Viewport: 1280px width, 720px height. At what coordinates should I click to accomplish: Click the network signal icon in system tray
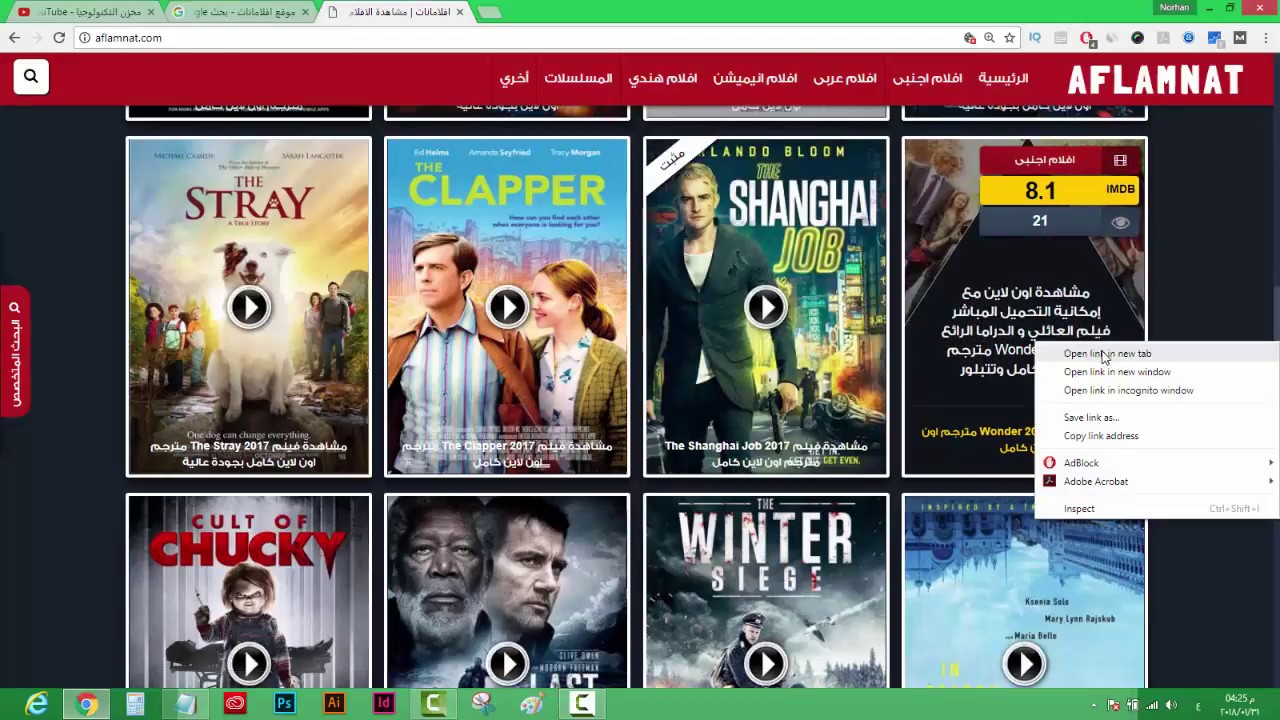[1152, 705]
